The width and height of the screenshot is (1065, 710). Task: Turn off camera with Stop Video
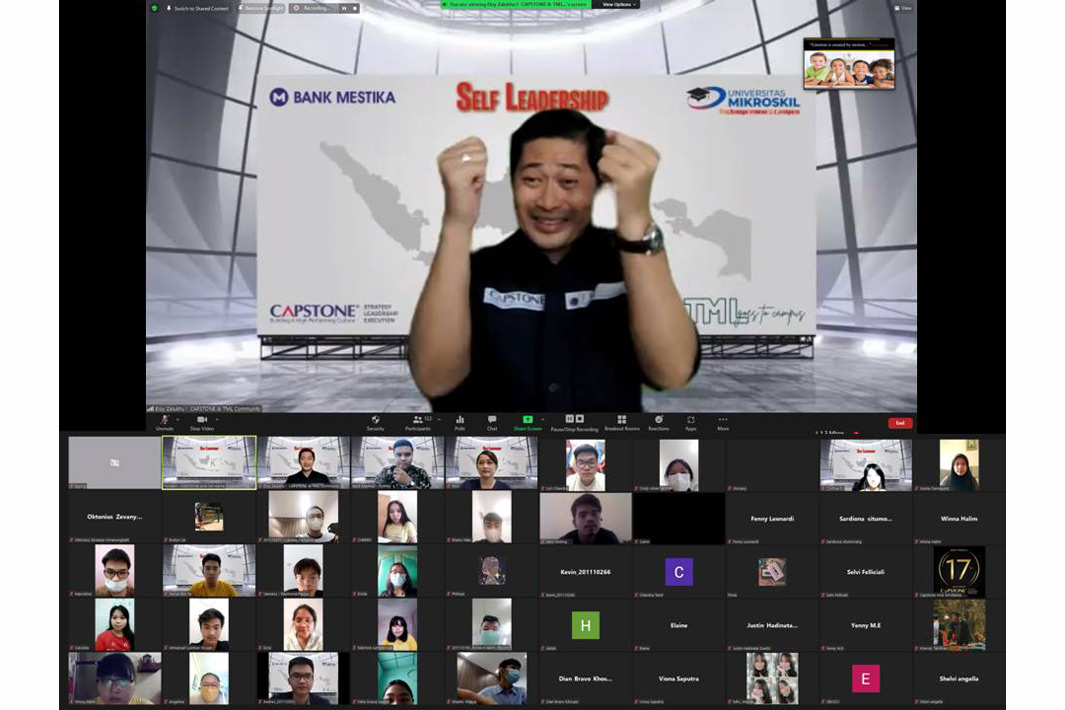(202, 423)
